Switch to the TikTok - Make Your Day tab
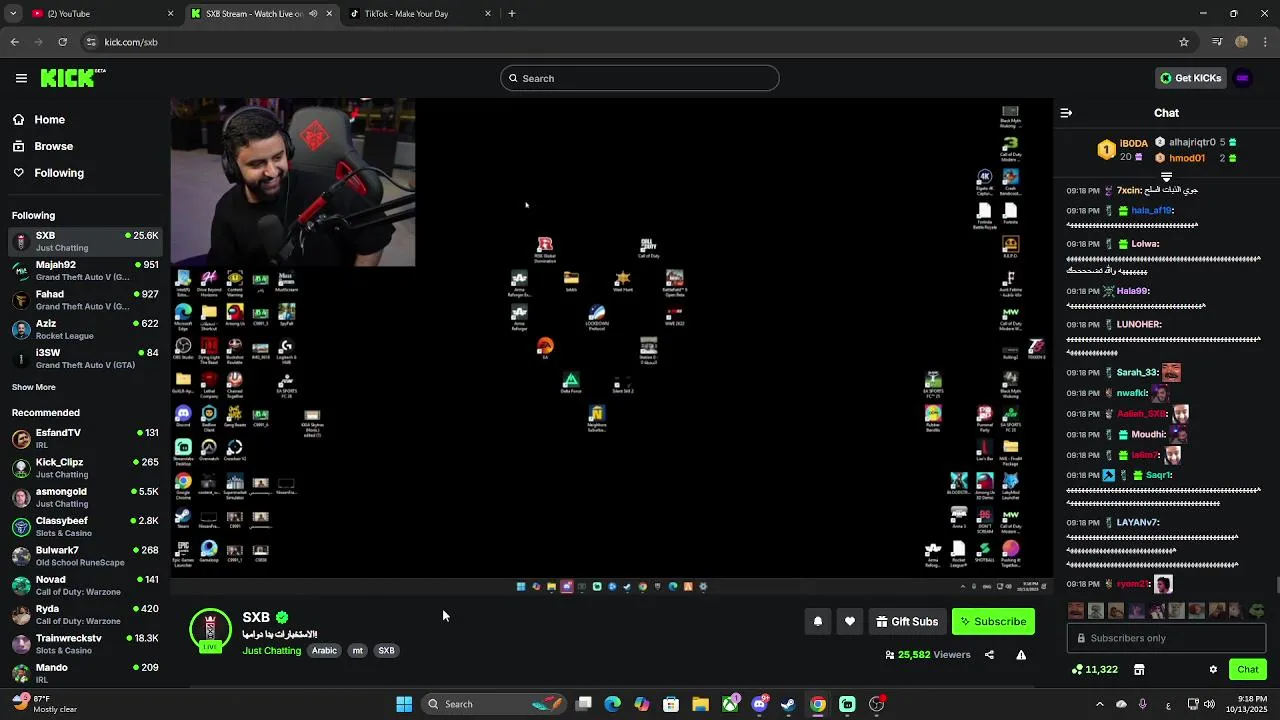 [x=418, y=14]
